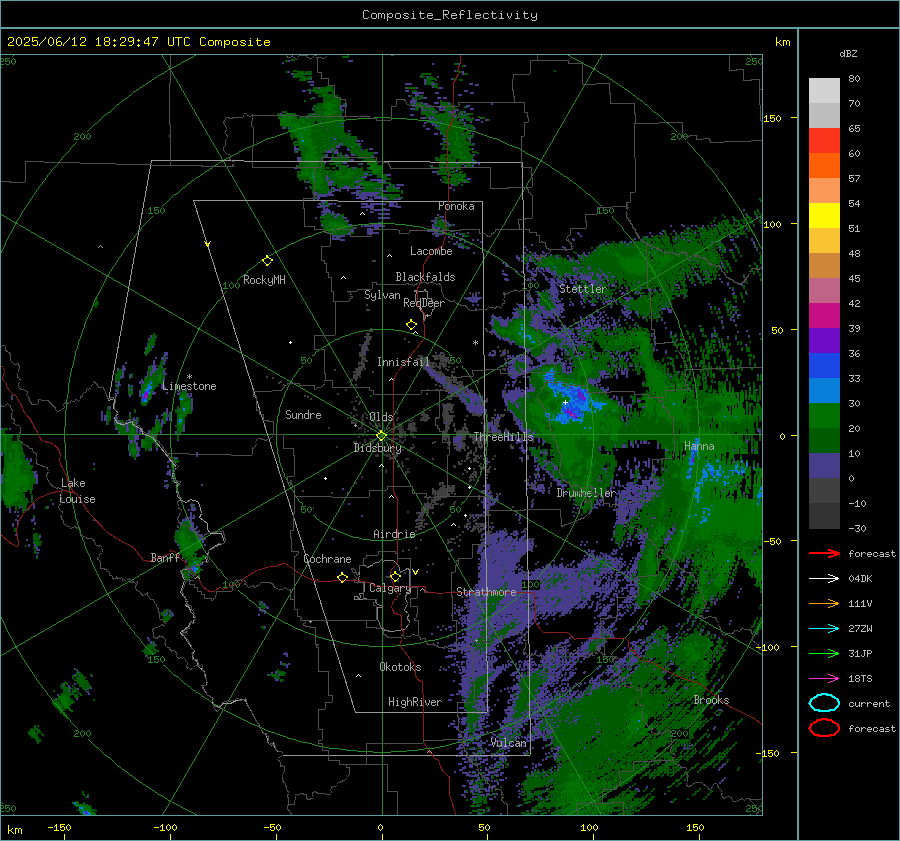The image size is (900, 841).
Task: Click the RedDeer city label
Action: click(x=424, y=303)
